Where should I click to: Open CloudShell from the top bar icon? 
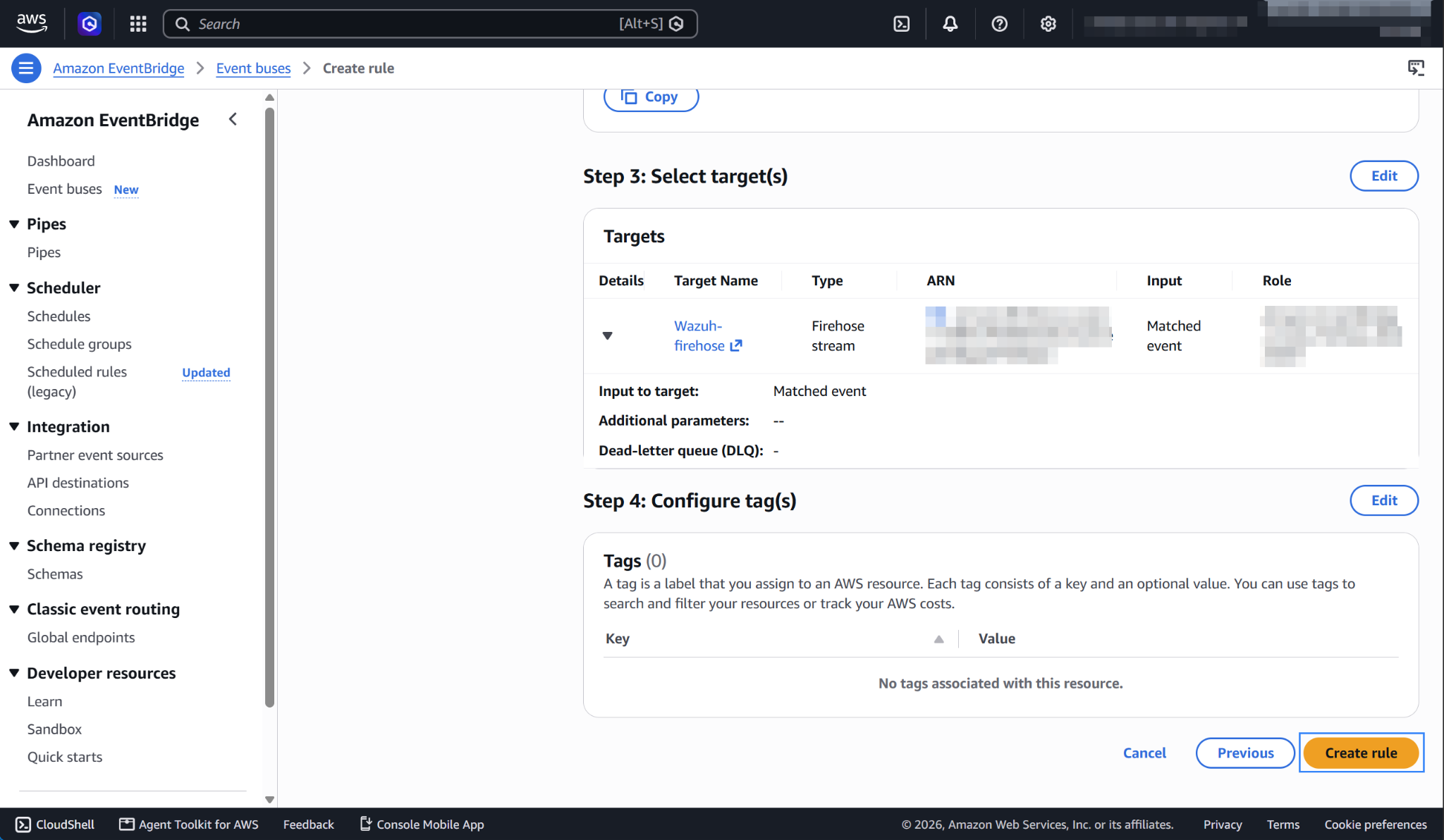(x=901, y=24)
